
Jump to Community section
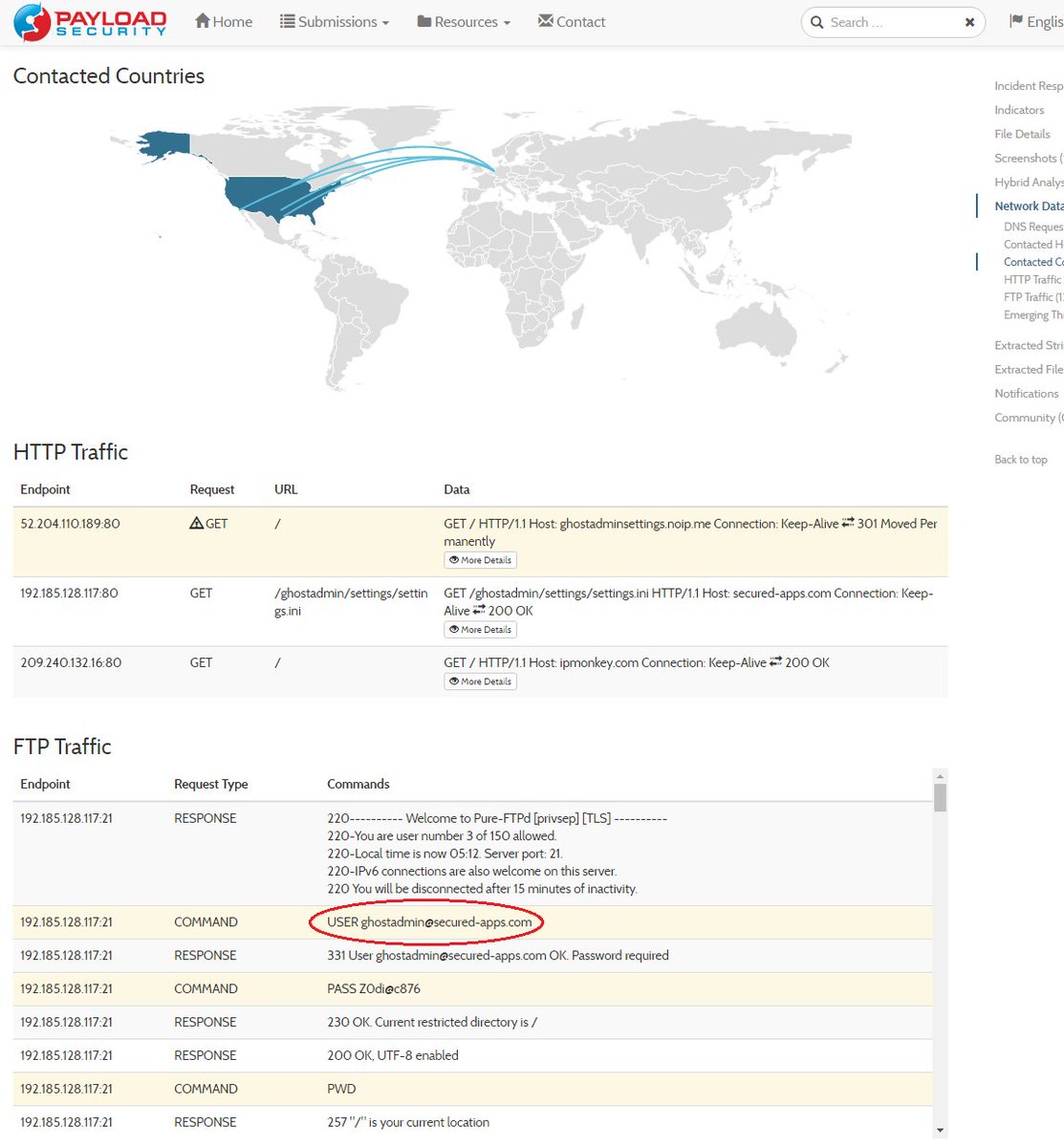[1029, 417]
